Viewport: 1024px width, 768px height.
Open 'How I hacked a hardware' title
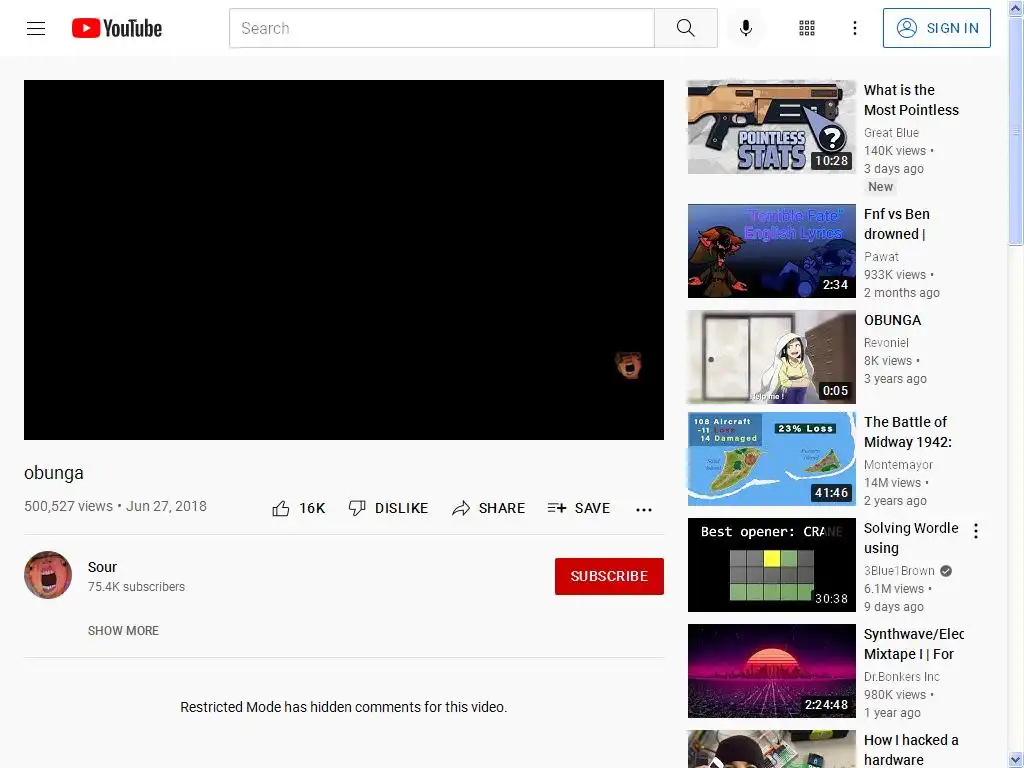pyautogui.click(x=911, y=750)
